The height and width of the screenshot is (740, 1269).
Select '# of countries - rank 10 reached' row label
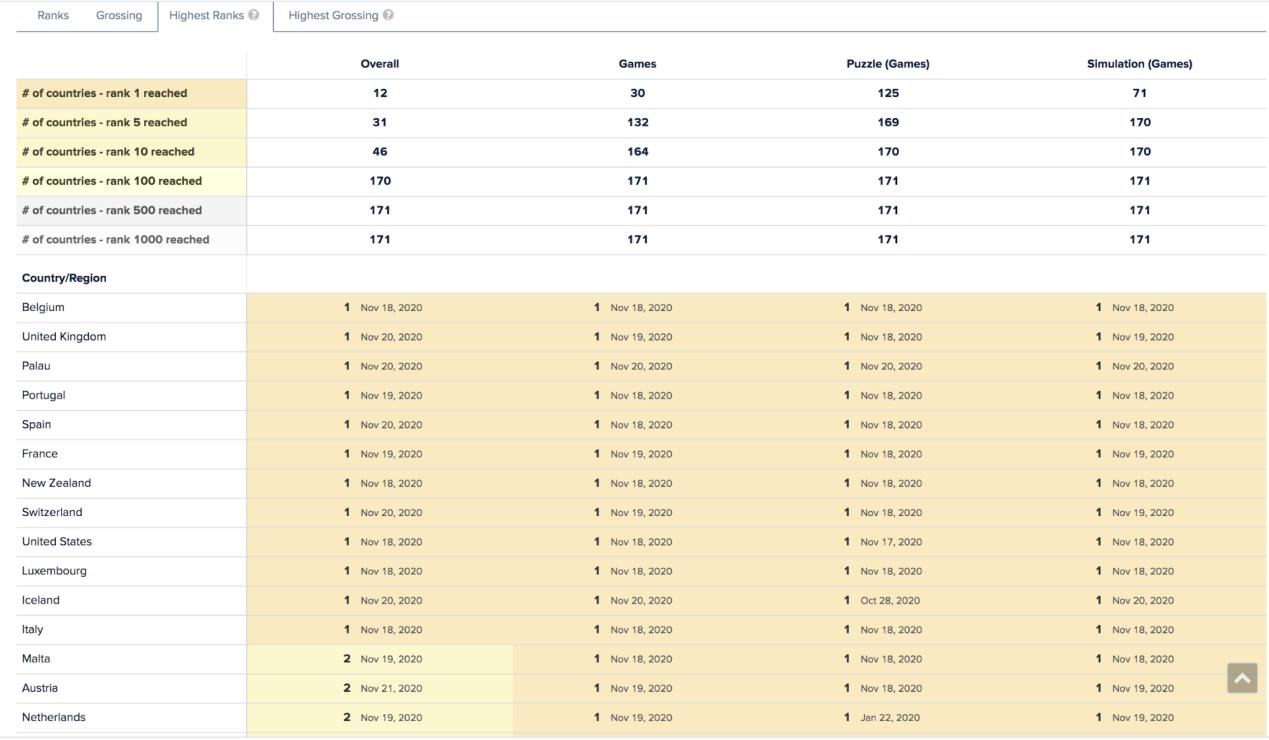coord(108,152)
